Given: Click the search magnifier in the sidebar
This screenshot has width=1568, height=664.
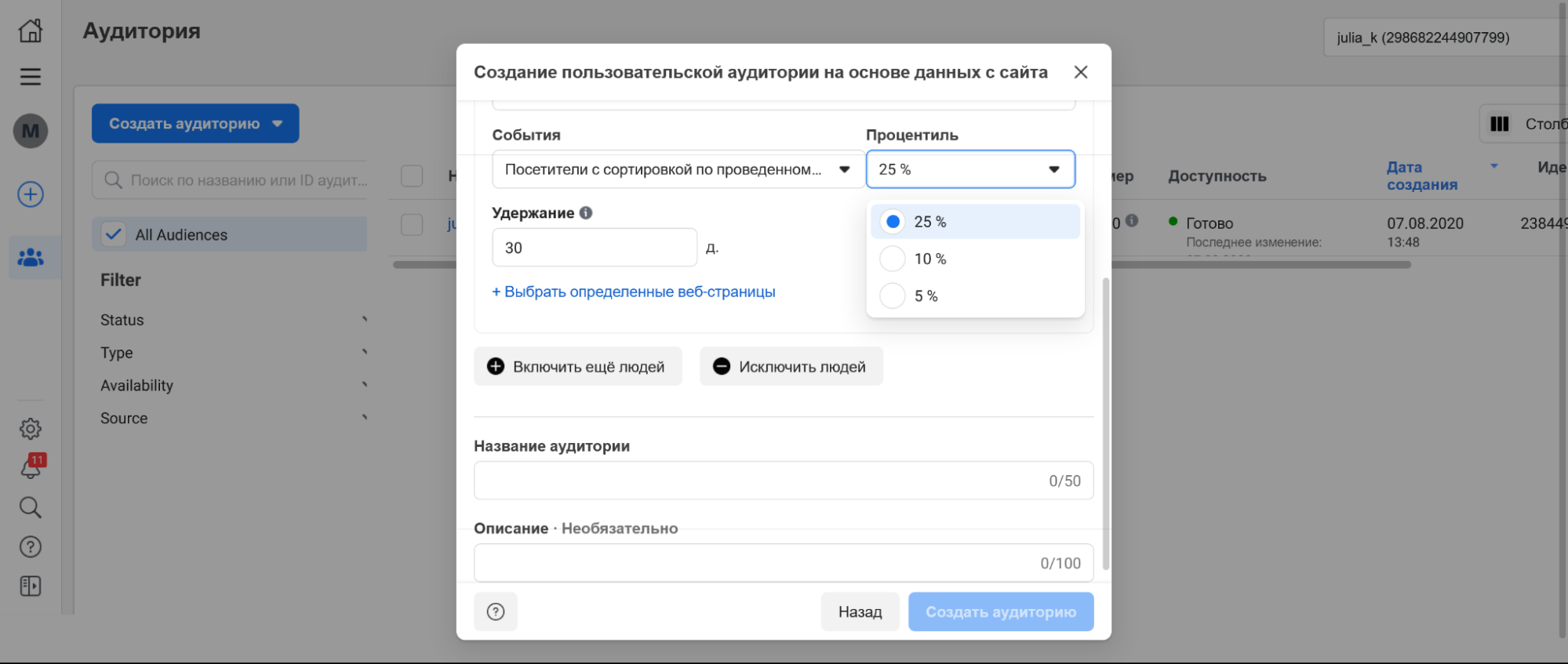Looking at the screenshot, I should point(31,507).
